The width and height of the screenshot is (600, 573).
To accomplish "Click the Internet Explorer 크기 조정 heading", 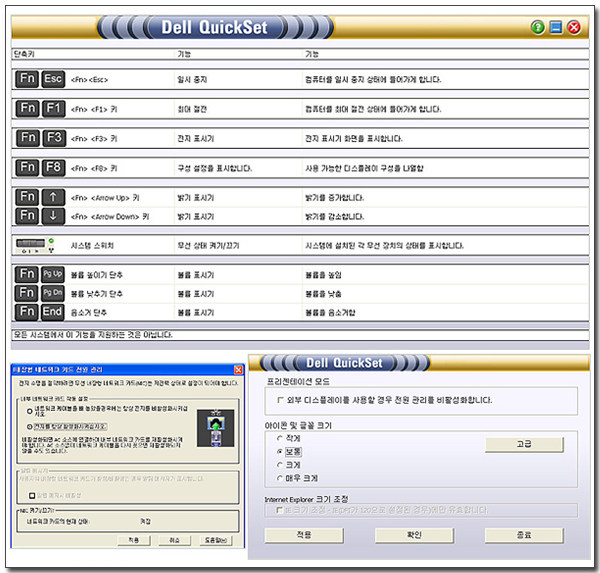I will tap(307, 499).
